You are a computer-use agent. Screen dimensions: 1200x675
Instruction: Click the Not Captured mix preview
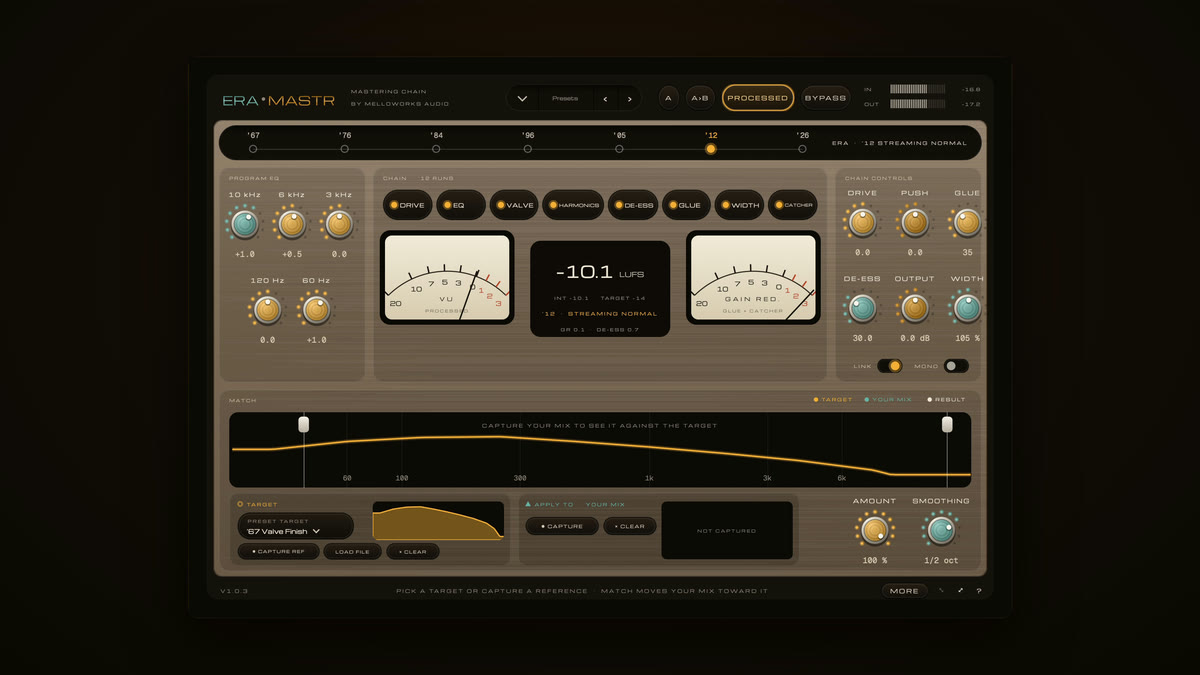[727, 530]
